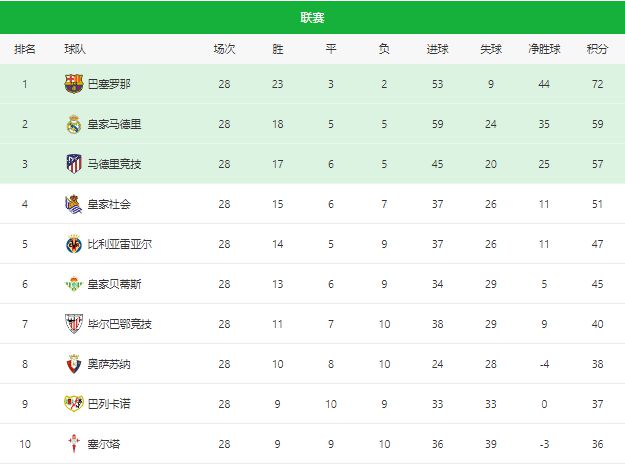Image resolution: width=625 pixels, height=466 pixels.
Task: Click the Osasuna crest icon
Action: pos(73,364)
